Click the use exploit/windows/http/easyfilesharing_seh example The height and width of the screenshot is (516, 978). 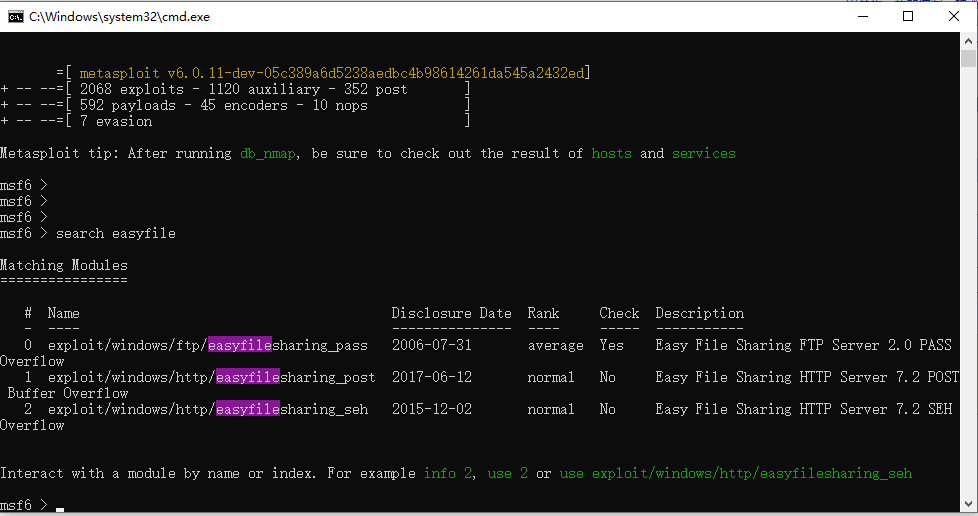coord(735,474)
